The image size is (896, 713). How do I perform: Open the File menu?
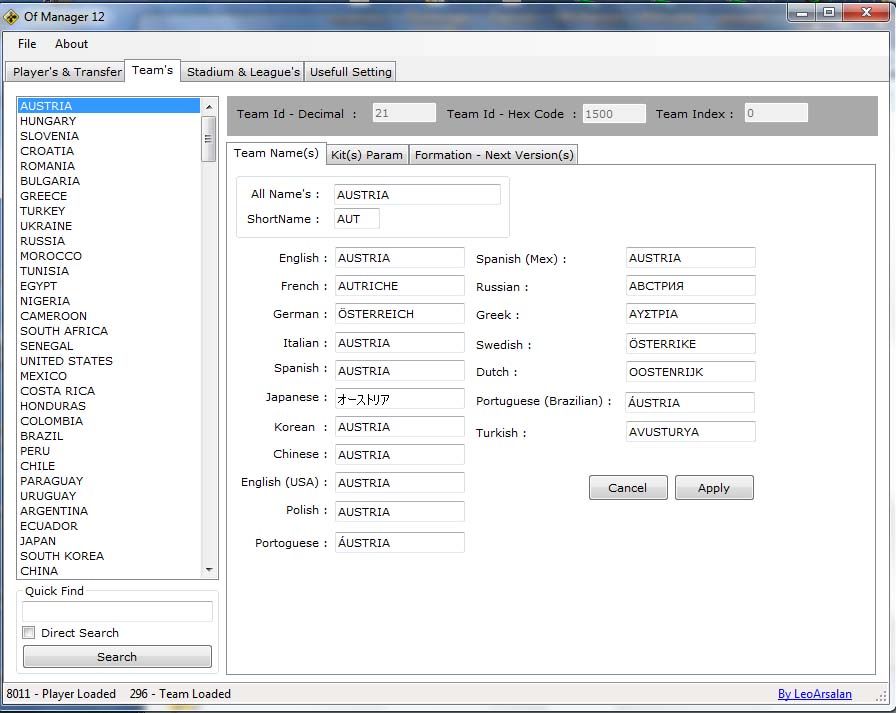click(x=27, y=44)
